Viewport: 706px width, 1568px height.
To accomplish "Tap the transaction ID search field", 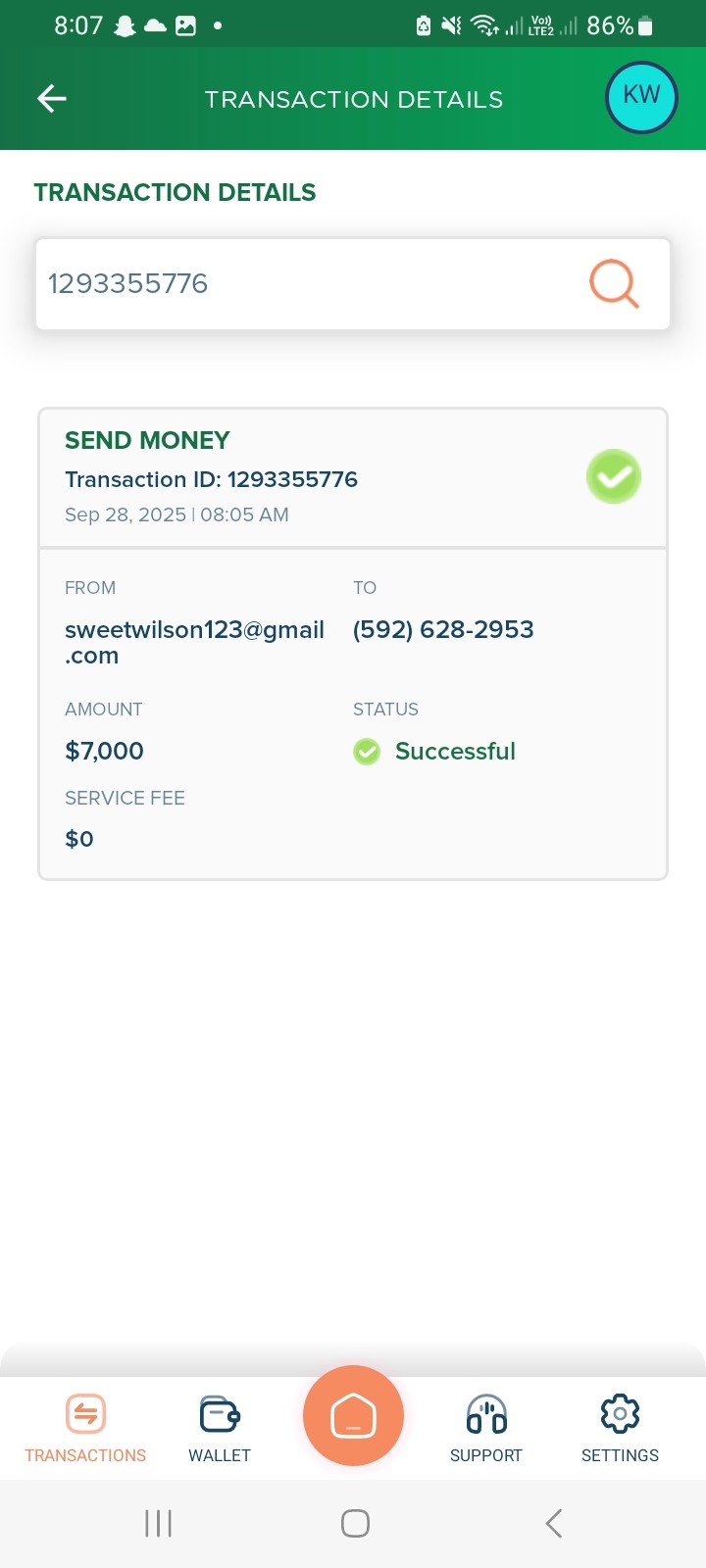I will click(x=304, y=284).
